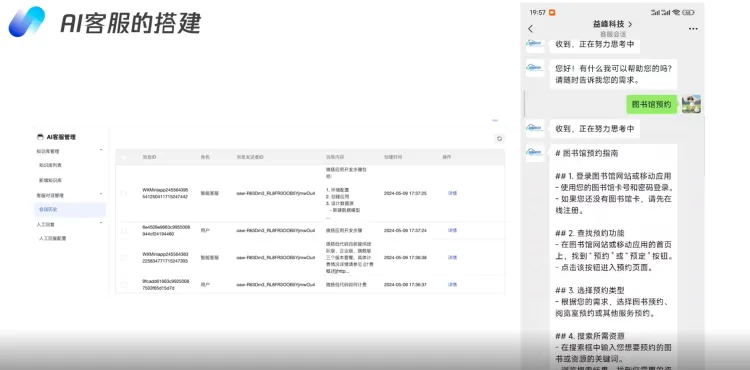This screenshot has width=750, height=370.
Task: Collapse the 知识库管理 sidebar group
Action: (x=101, y=151)
